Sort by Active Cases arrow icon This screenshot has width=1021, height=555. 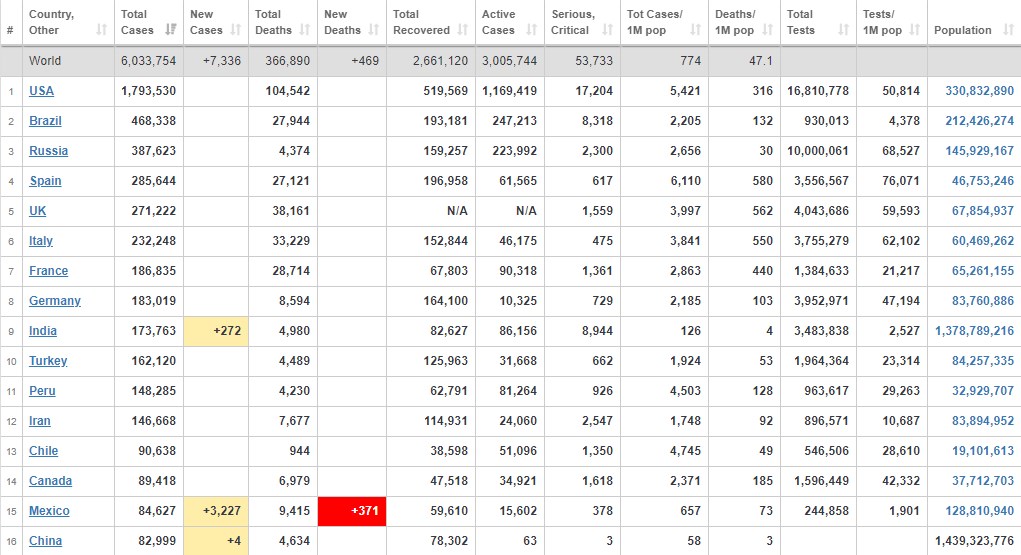[x=532, y=30]
